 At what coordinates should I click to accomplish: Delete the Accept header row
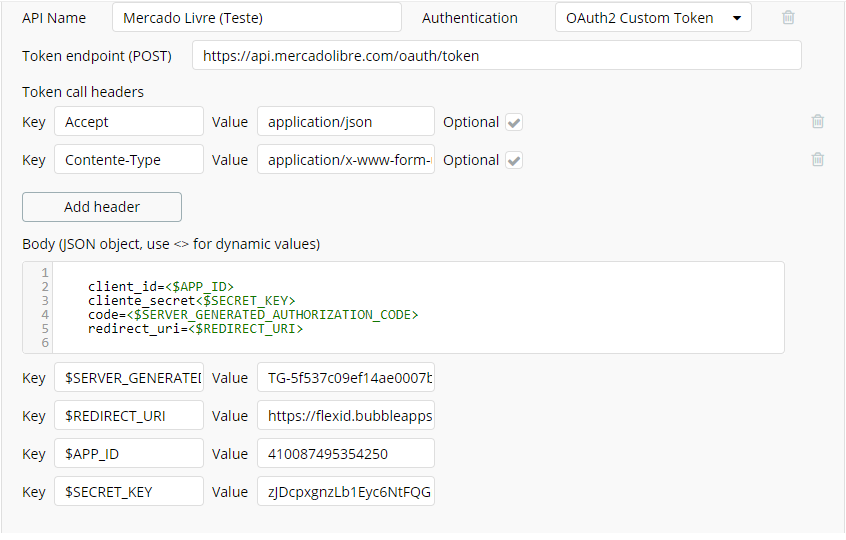point(818,122)
